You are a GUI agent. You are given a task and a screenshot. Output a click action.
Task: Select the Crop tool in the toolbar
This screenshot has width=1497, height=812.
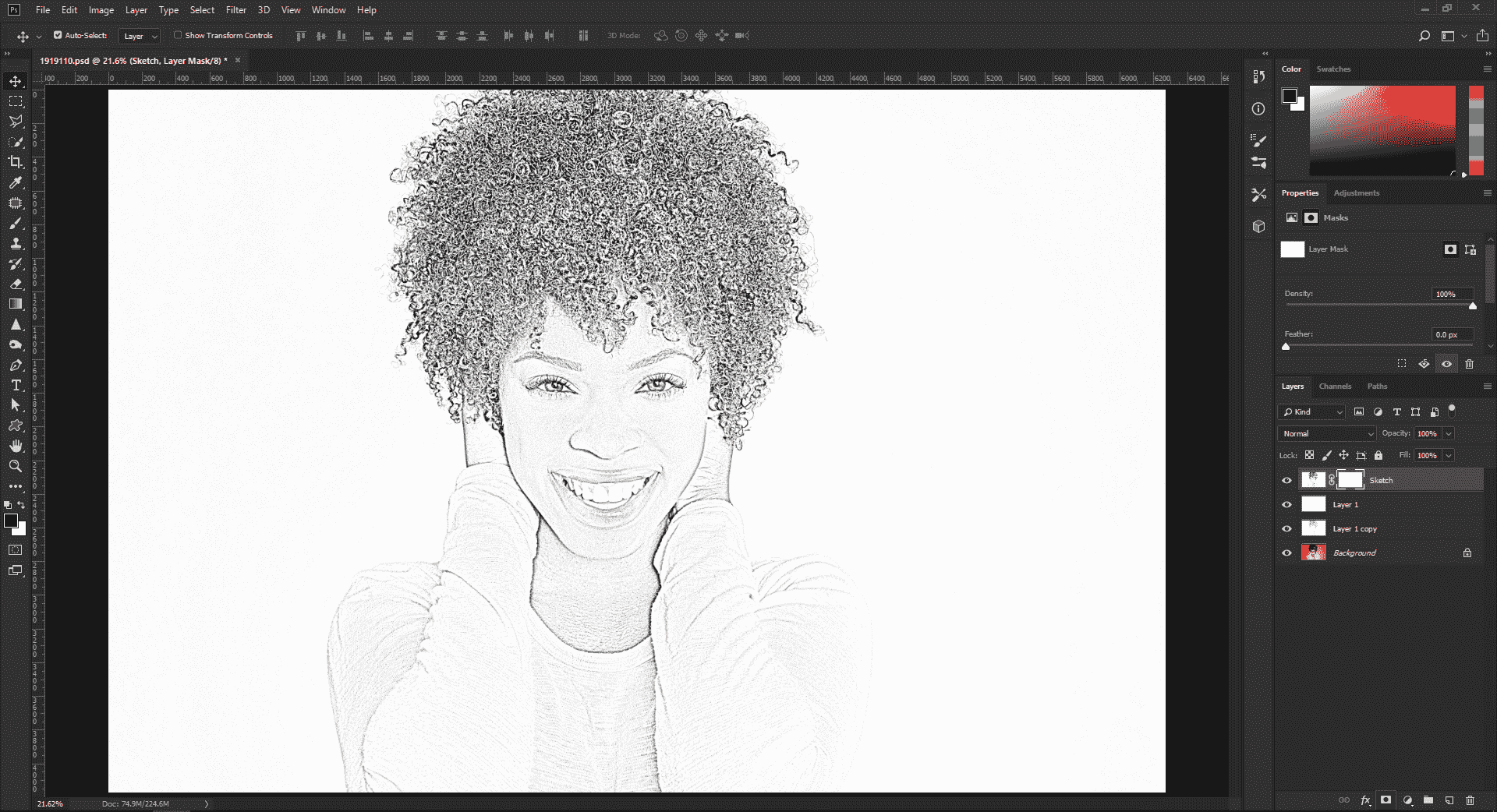point(16,163)
